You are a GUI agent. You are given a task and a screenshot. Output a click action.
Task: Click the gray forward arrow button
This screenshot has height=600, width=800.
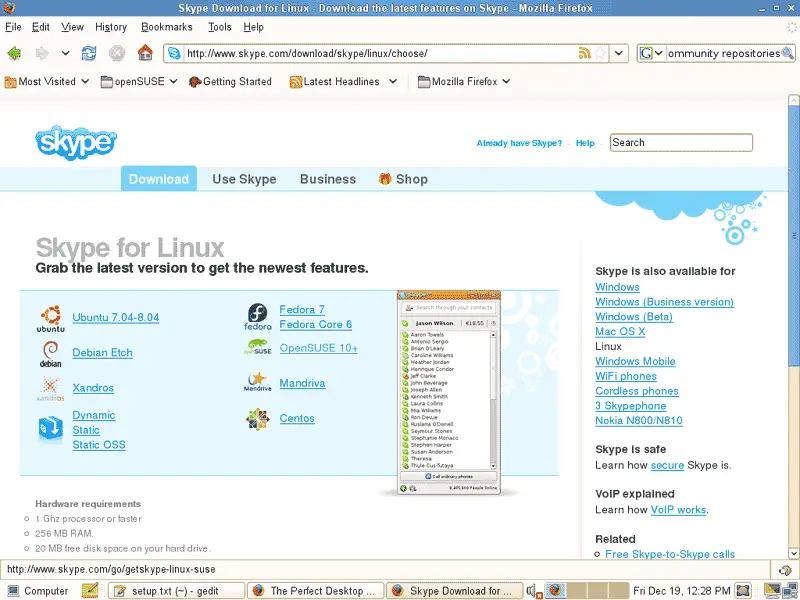tap(42, 53)
